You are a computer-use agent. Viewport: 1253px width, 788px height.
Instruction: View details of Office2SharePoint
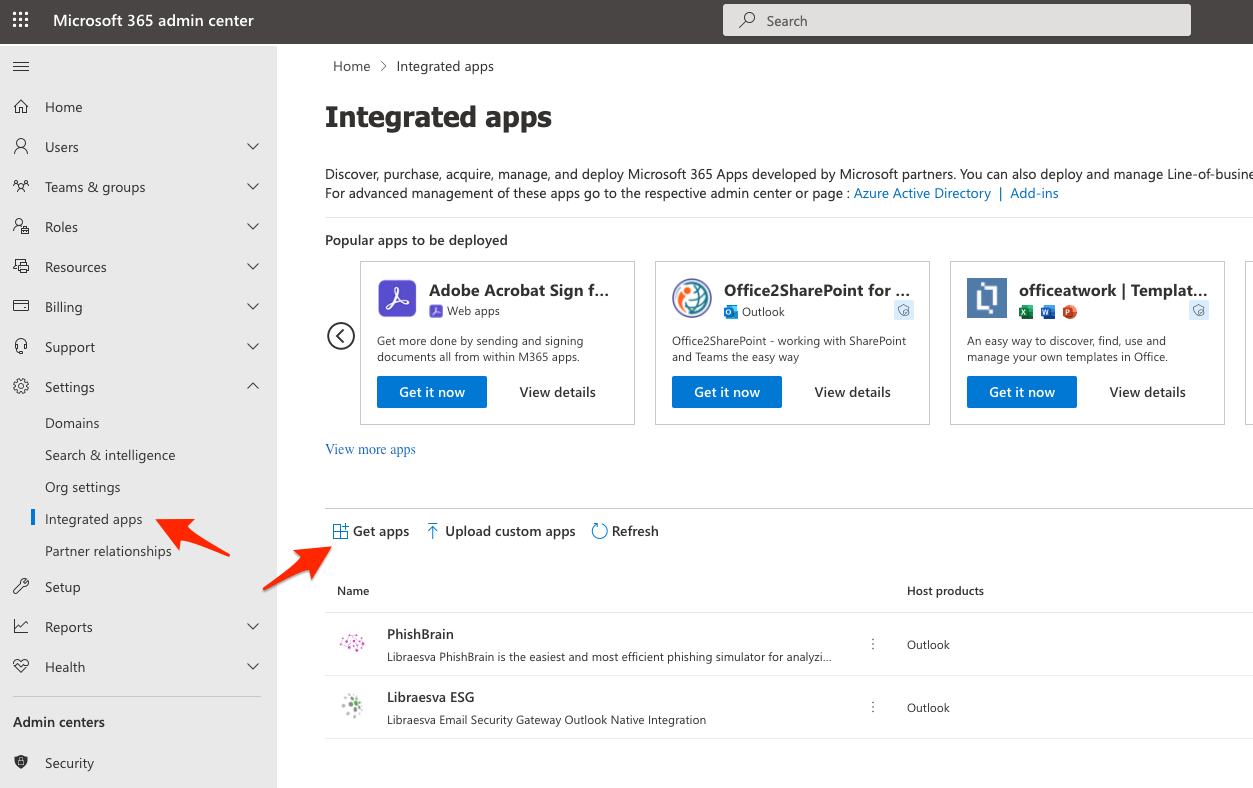tap(853, 392)
